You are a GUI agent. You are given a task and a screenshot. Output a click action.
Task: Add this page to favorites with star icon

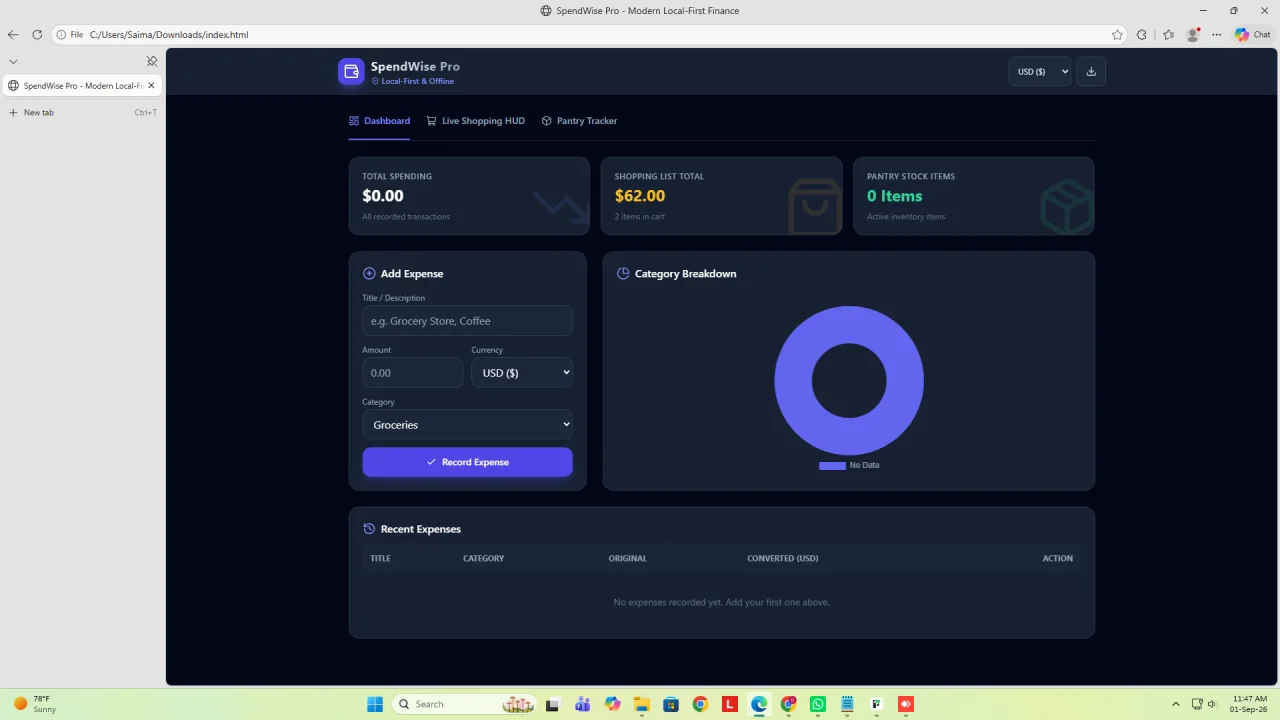point(1117,35)
